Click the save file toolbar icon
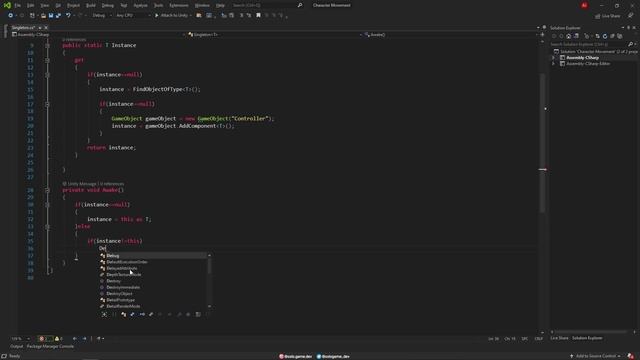Screen dimensions: 640x360 point(51,16)
